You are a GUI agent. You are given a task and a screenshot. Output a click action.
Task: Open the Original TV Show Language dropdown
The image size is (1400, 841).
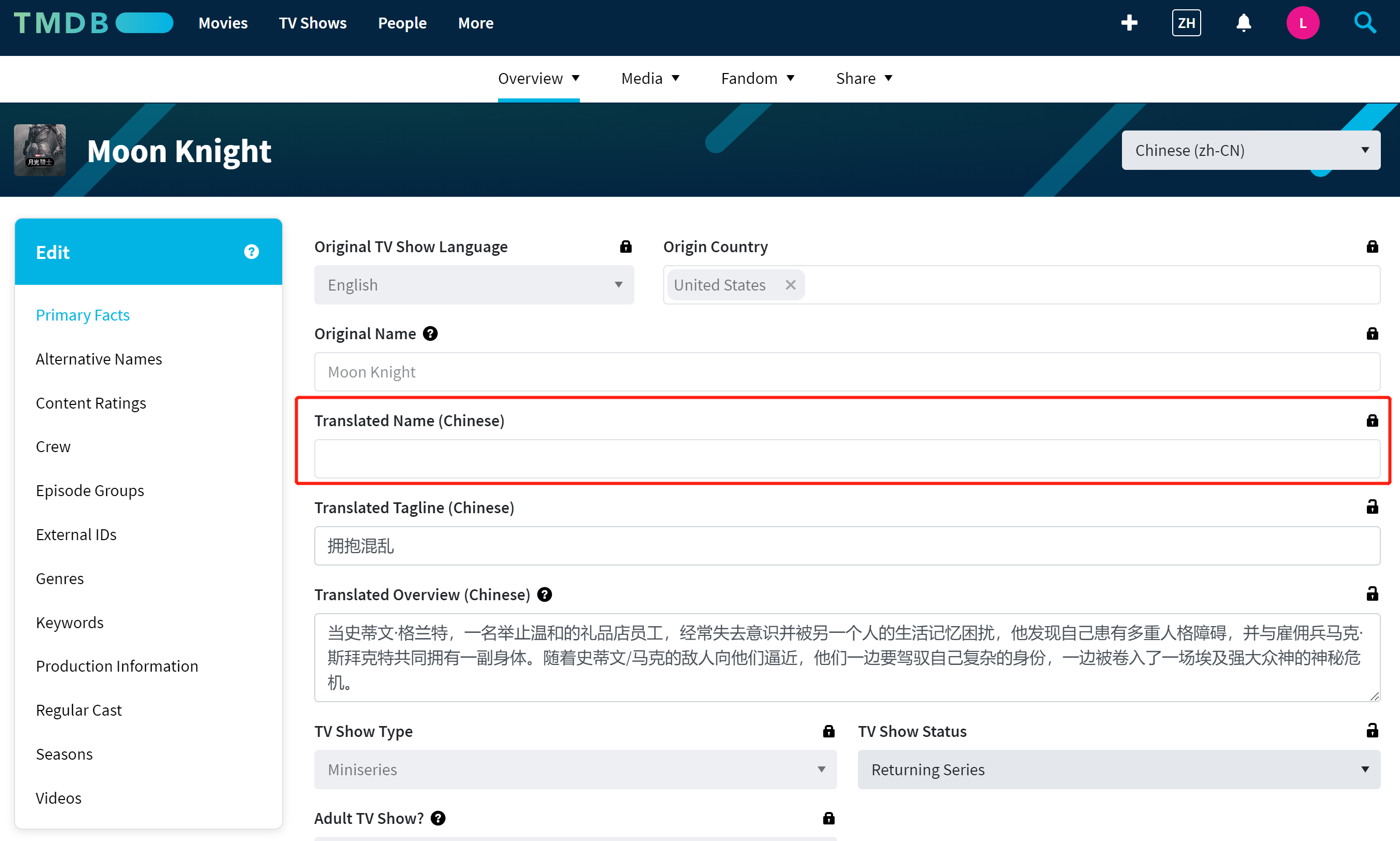point(474,285)
